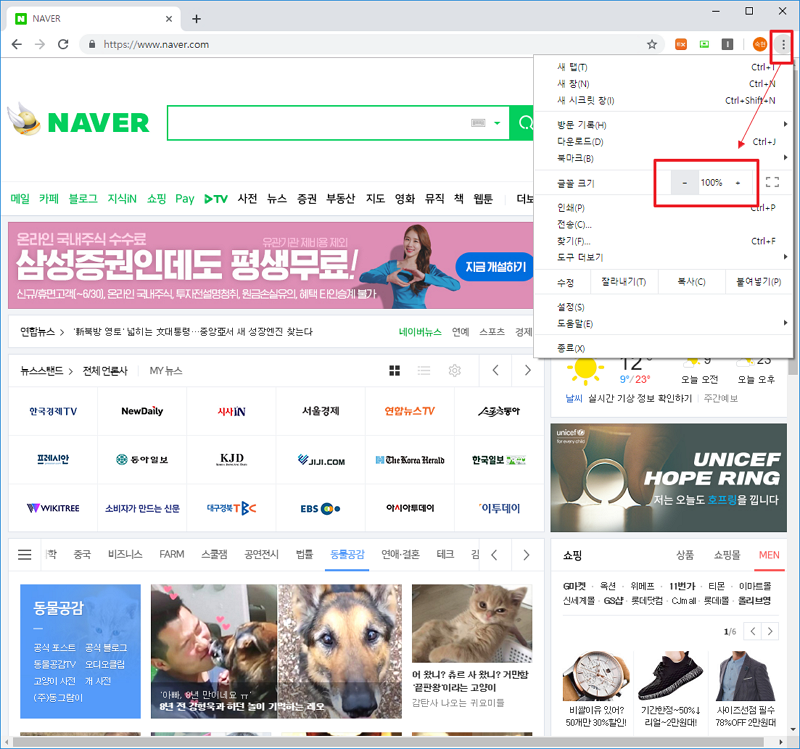Go to next newsstand page arrow
This screenshot has height=749, width=800.
(x=528, y=370)
